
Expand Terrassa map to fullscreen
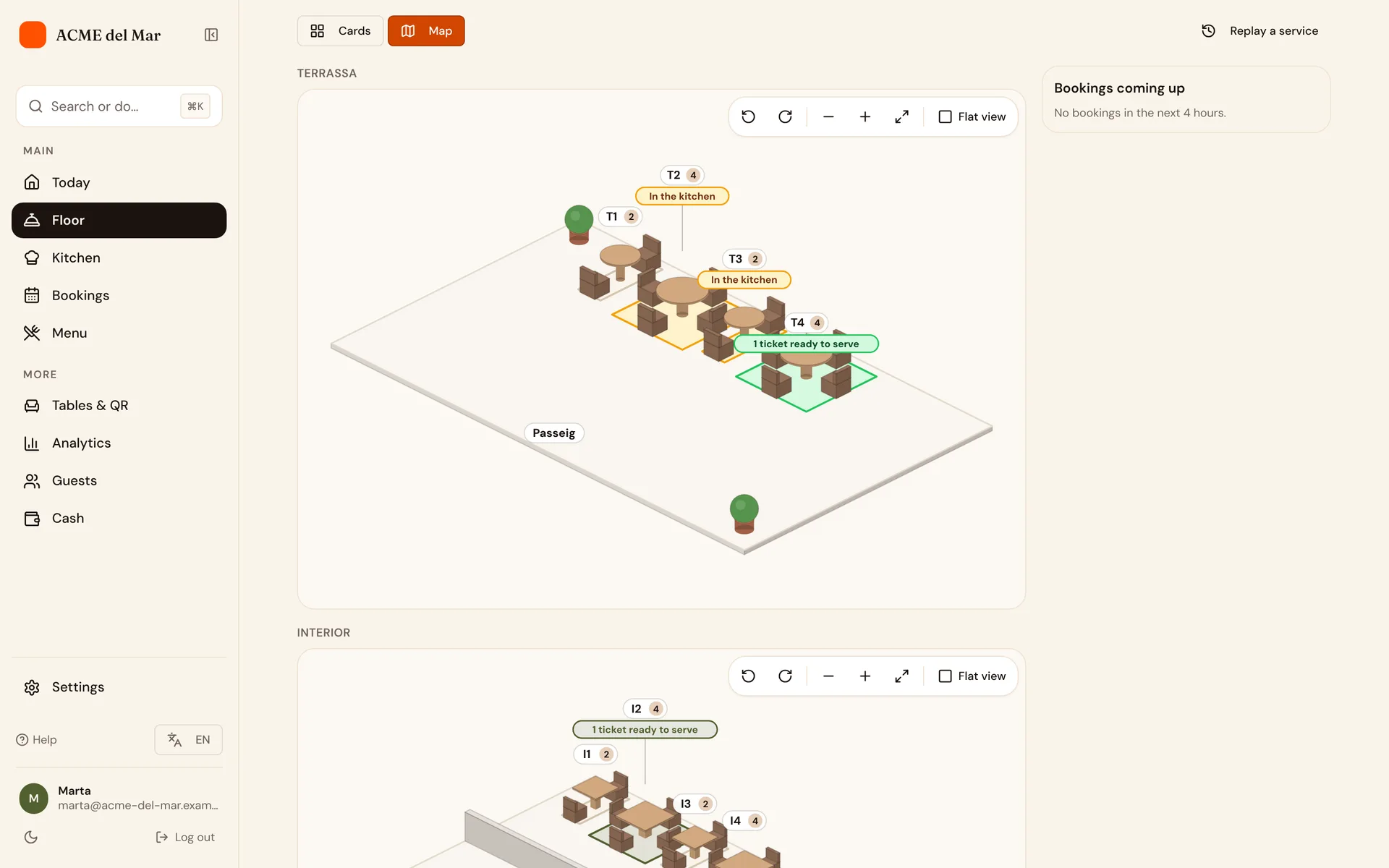[x=901, y=116]
